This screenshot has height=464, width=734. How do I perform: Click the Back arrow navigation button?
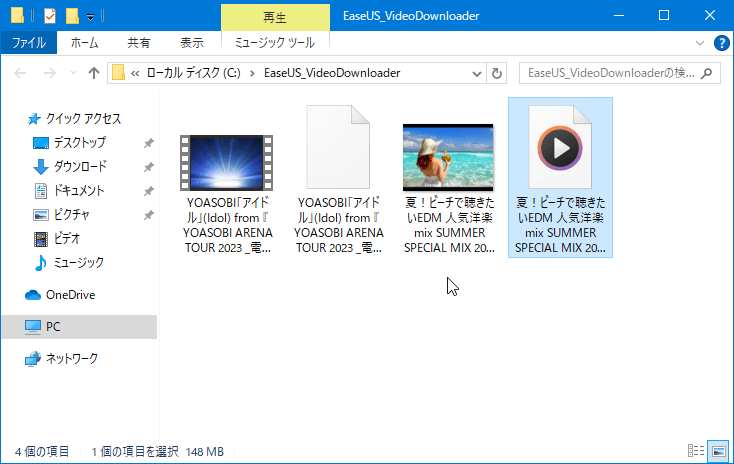click(21, 73)
